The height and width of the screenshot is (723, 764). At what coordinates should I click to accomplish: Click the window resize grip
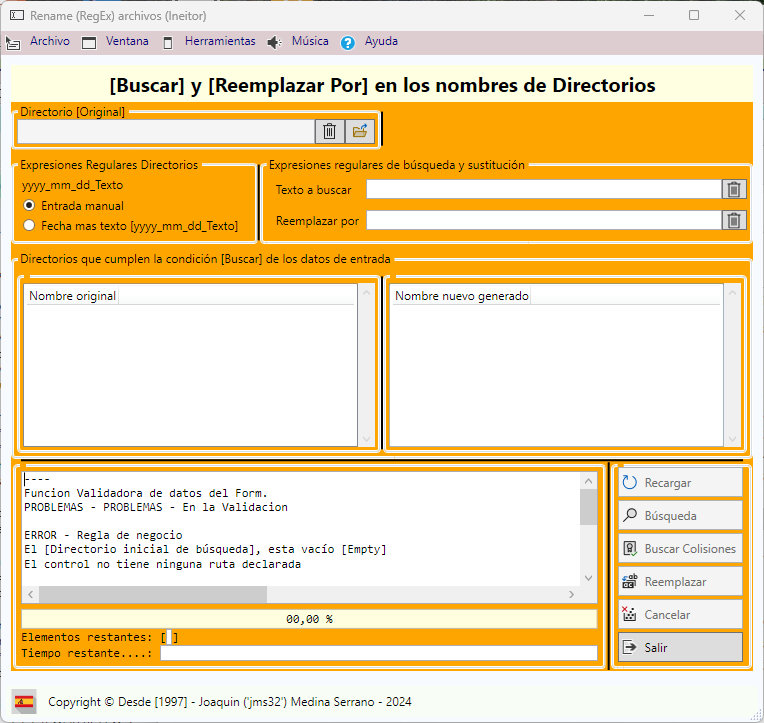pyautogui.click(x=756, y=715)
